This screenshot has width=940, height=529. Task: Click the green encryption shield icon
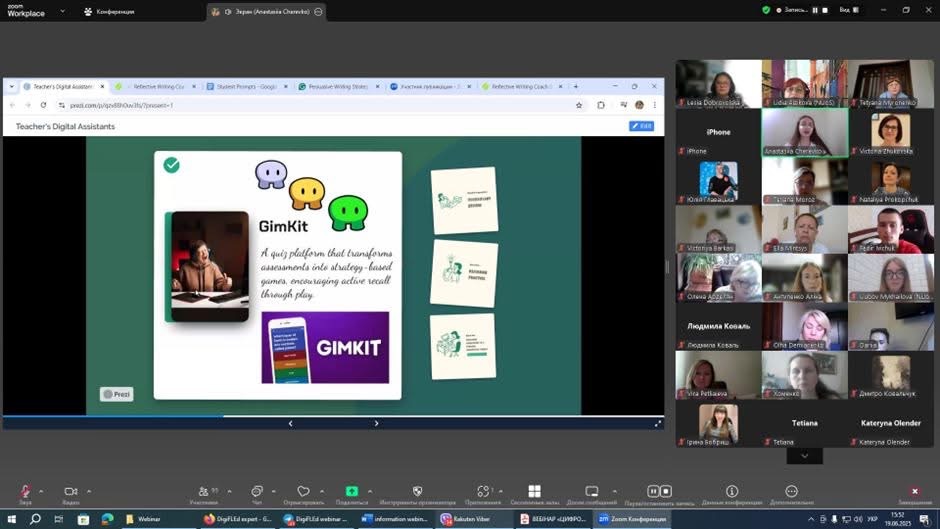click(x=766, y=10)
